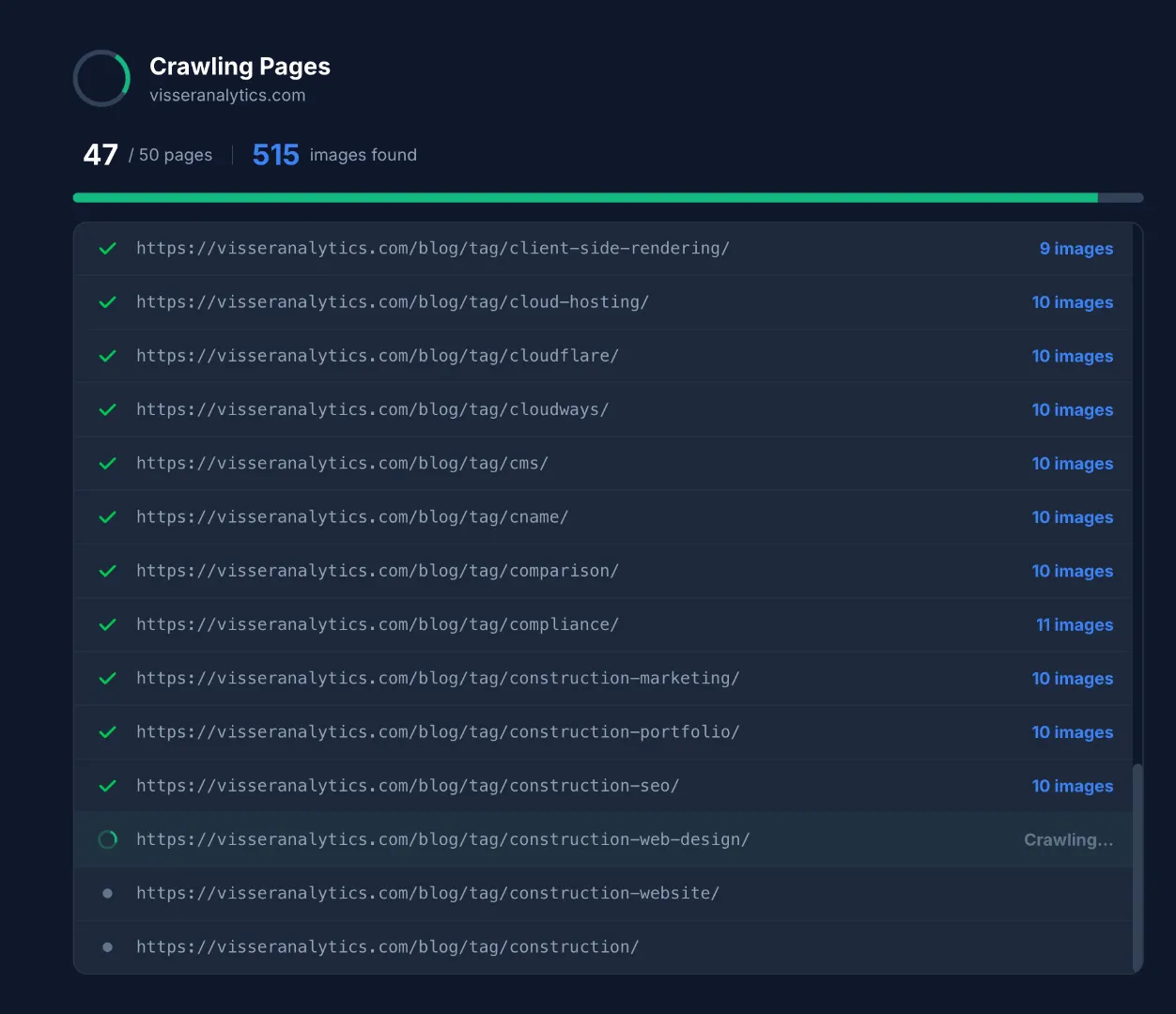Click the Crawling status label on construction-web-design

pos(1068,839)
